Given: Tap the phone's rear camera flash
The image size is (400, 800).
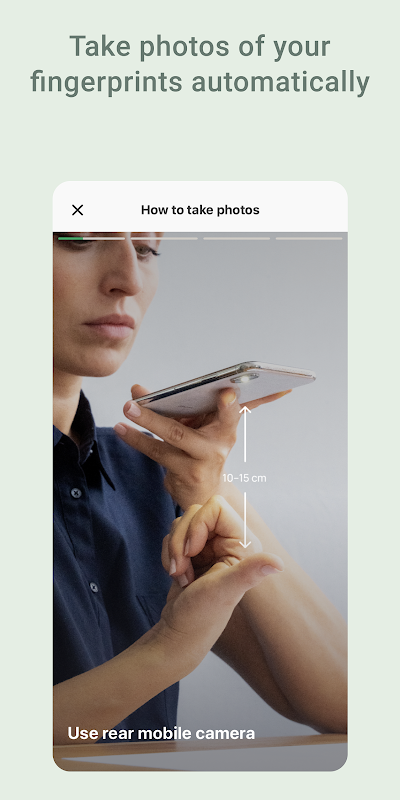Looking at the screenshot, I should coord(244,379).
